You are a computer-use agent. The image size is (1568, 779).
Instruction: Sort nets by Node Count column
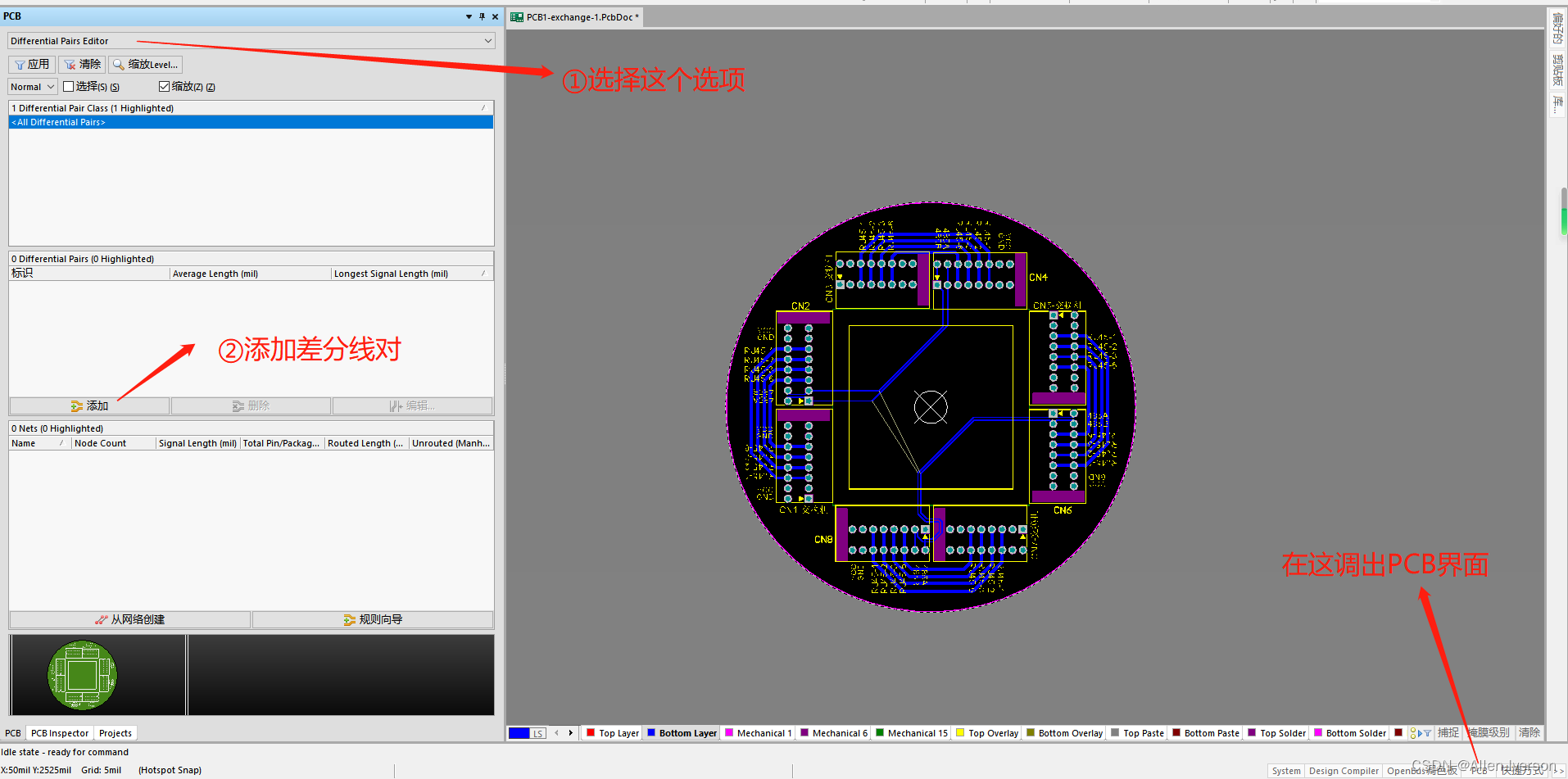(113, 443)
